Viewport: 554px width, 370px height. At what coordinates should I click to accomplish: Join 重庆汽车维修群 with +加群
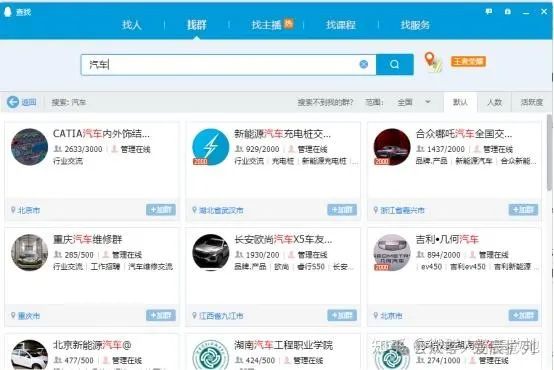[161, 315]
